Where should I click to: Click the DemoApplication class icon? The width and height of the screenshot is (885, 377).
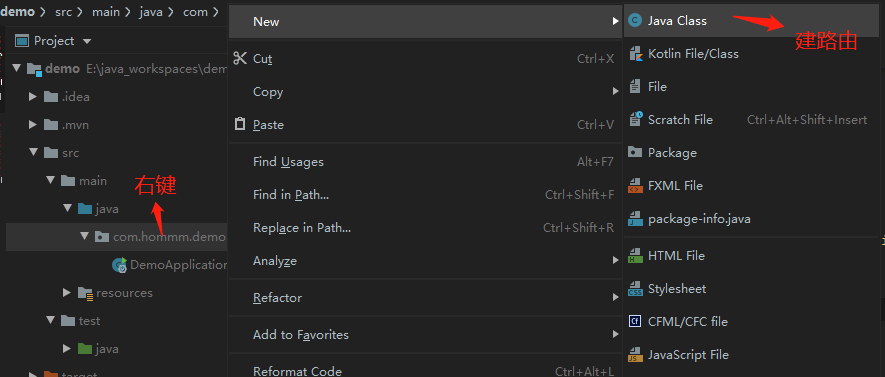[x=119, y=265]
